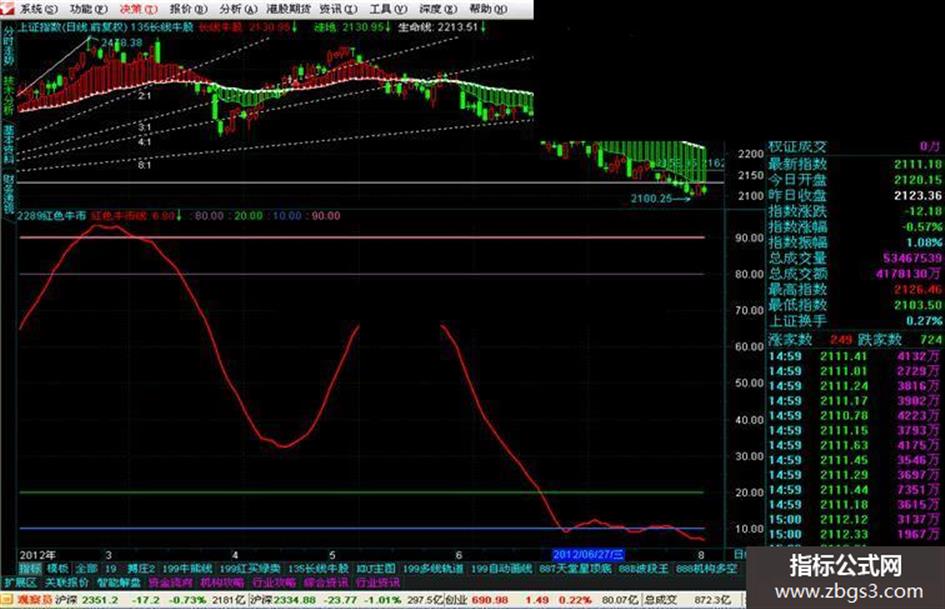Click the 最新指数 value 2111.18
945x609 pixels.
coord(917,164)
